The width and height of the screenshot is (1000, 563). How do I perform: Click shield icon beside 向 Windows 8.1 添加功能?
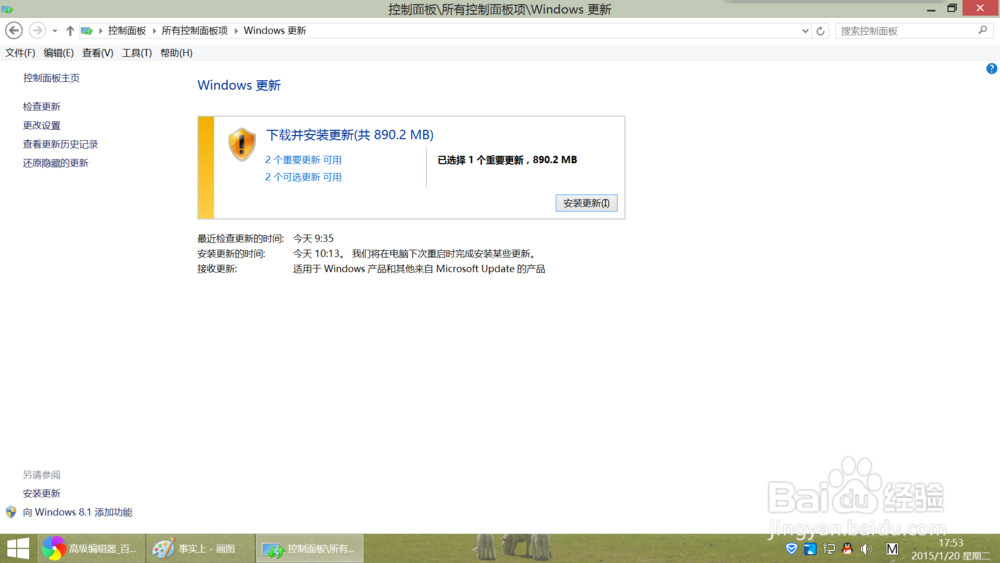click(x=11, y=512)
